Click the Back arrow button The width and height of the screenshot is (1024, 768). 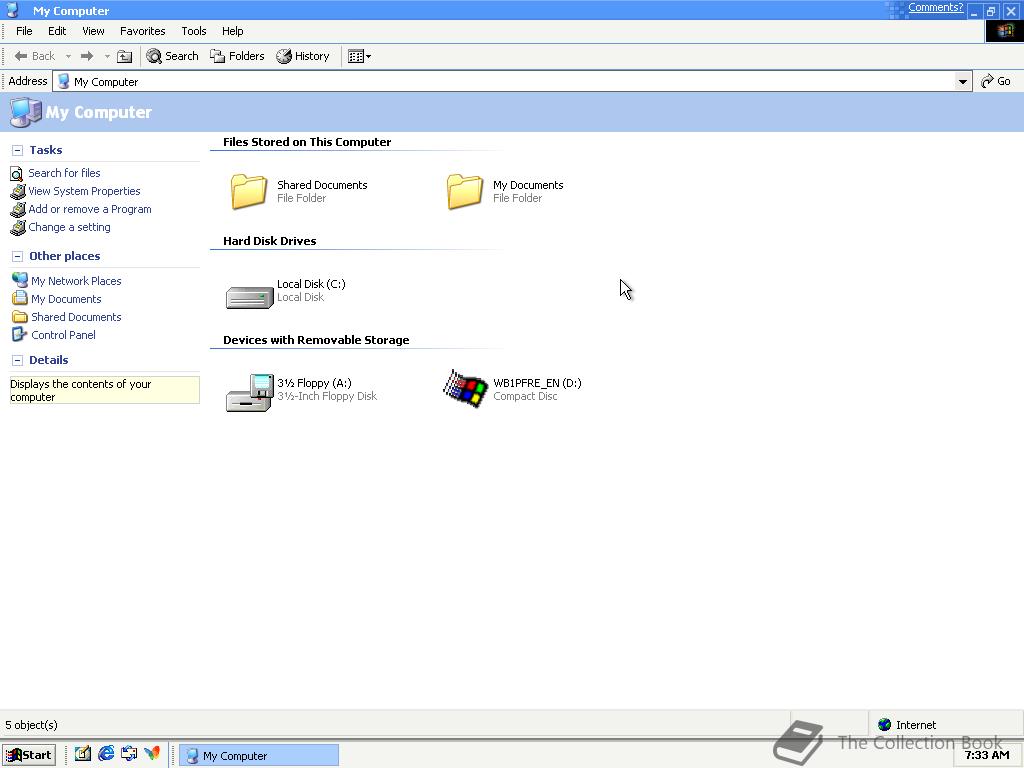pos(35,56)
